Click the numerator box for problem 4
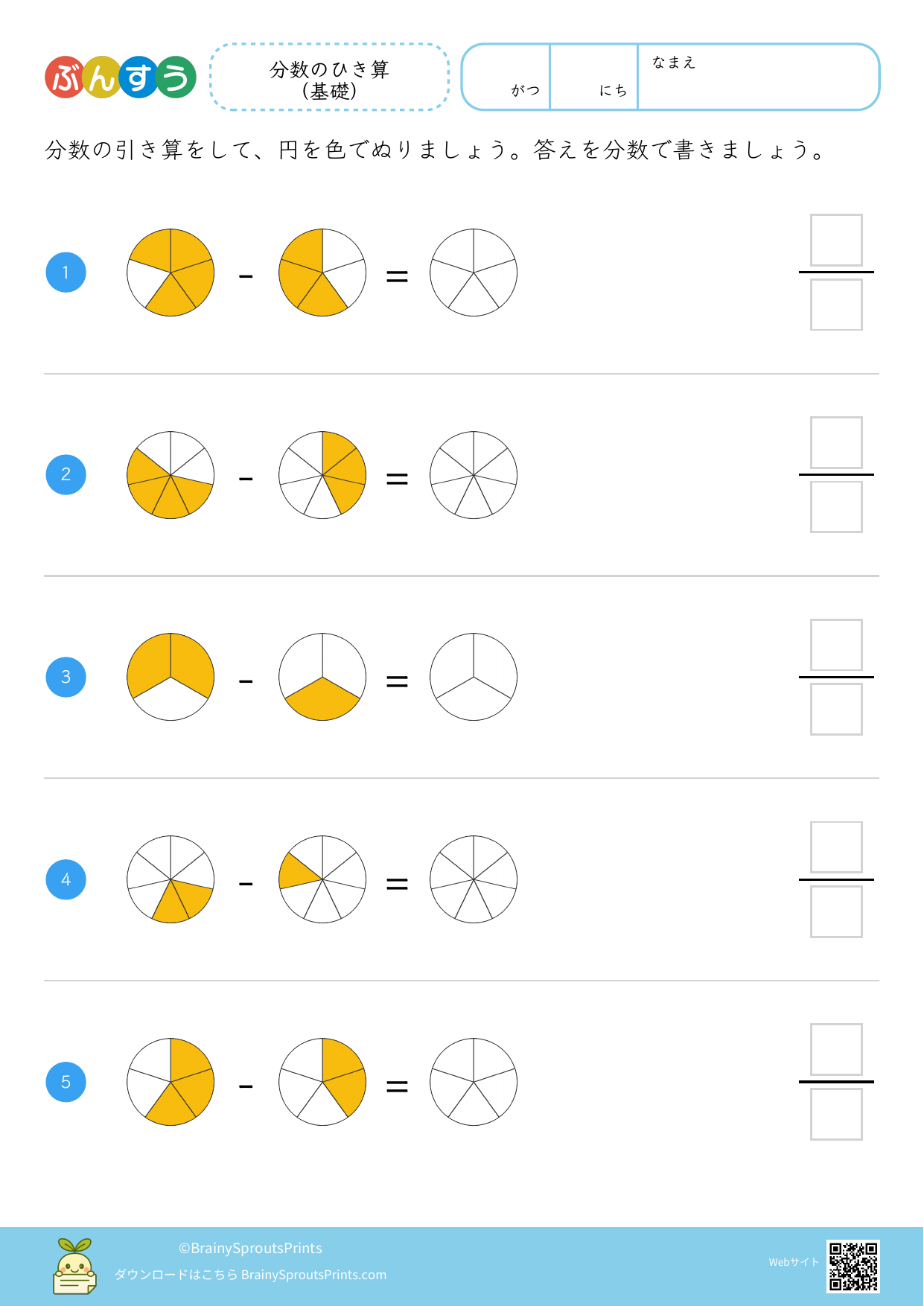Image resolution: width=924 pixels, height=1306 pixels. click(836, 847)
